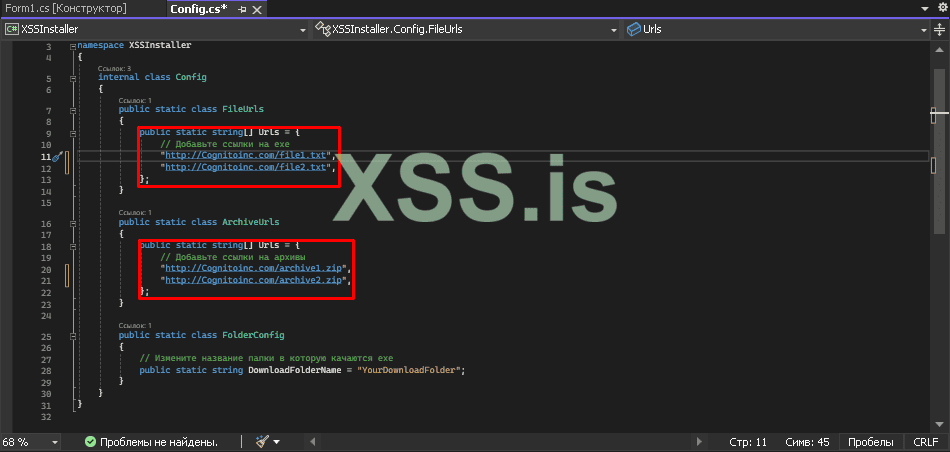Open the XSSInstaller project dropdown

coord(304,30)
